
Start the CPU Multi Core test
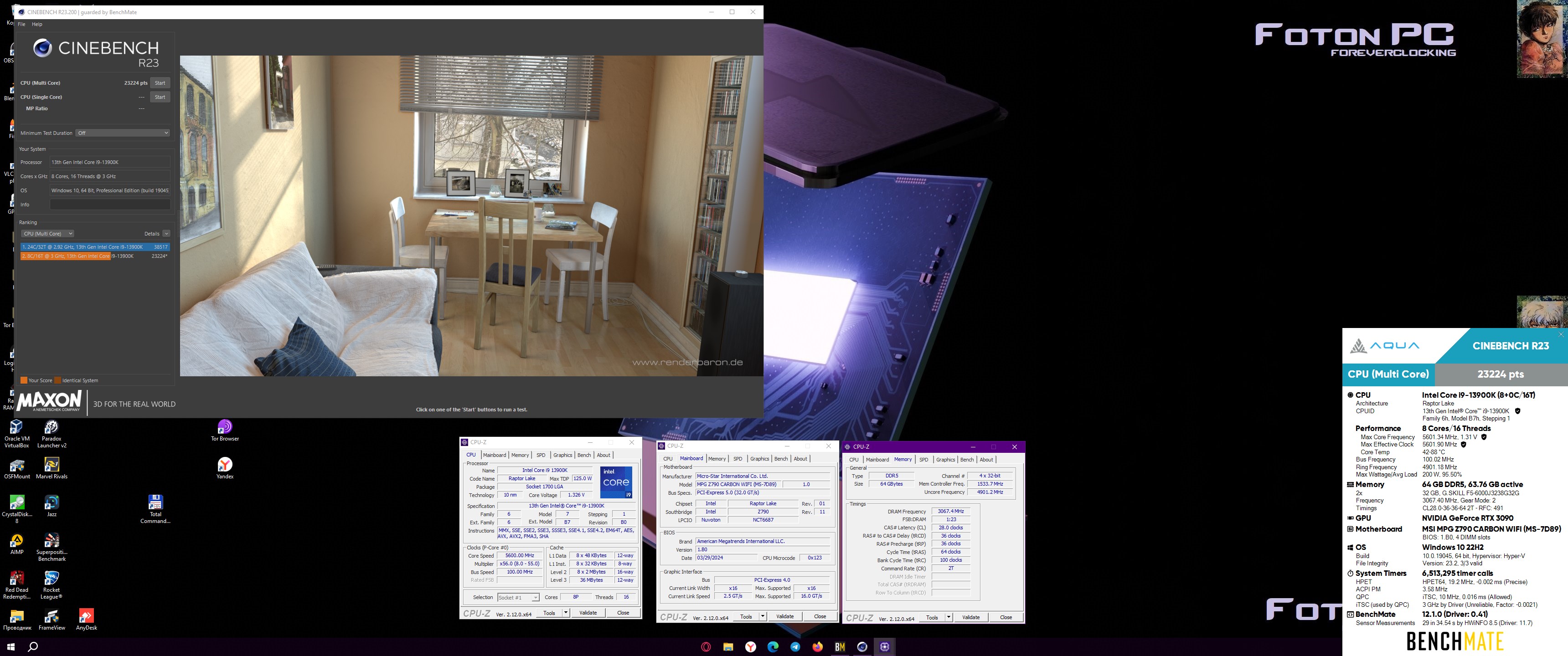(160, 83)
